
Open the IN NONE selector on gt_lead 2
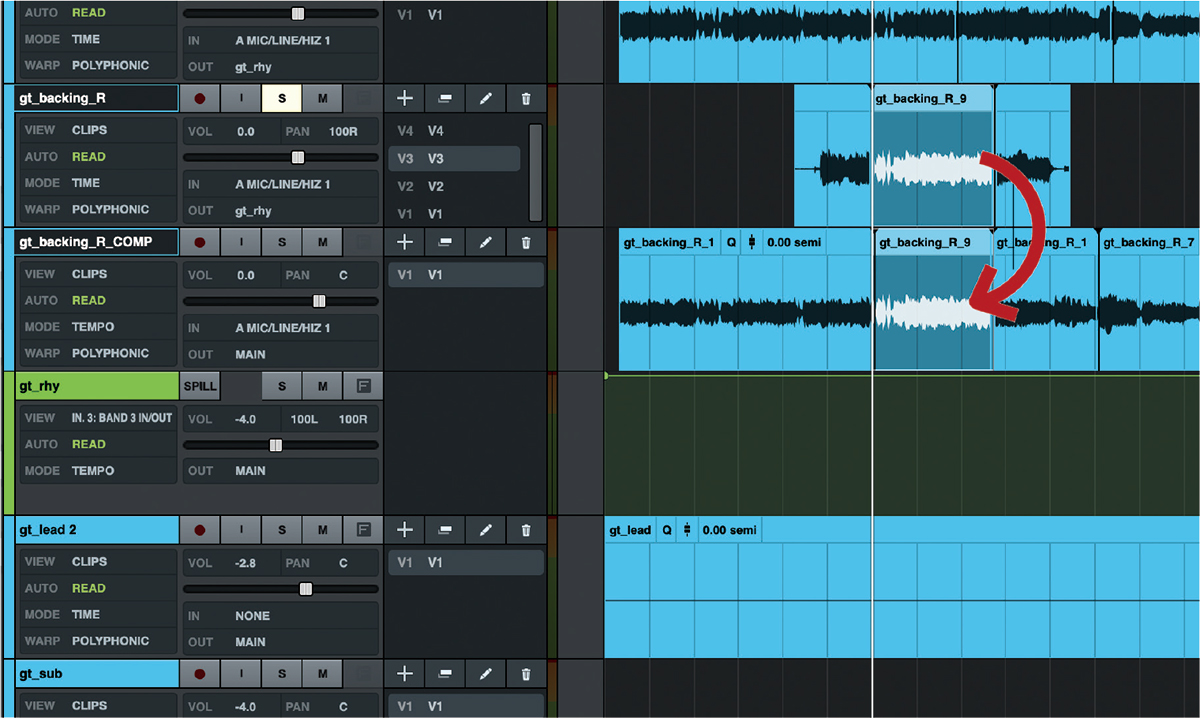point(281,616)
